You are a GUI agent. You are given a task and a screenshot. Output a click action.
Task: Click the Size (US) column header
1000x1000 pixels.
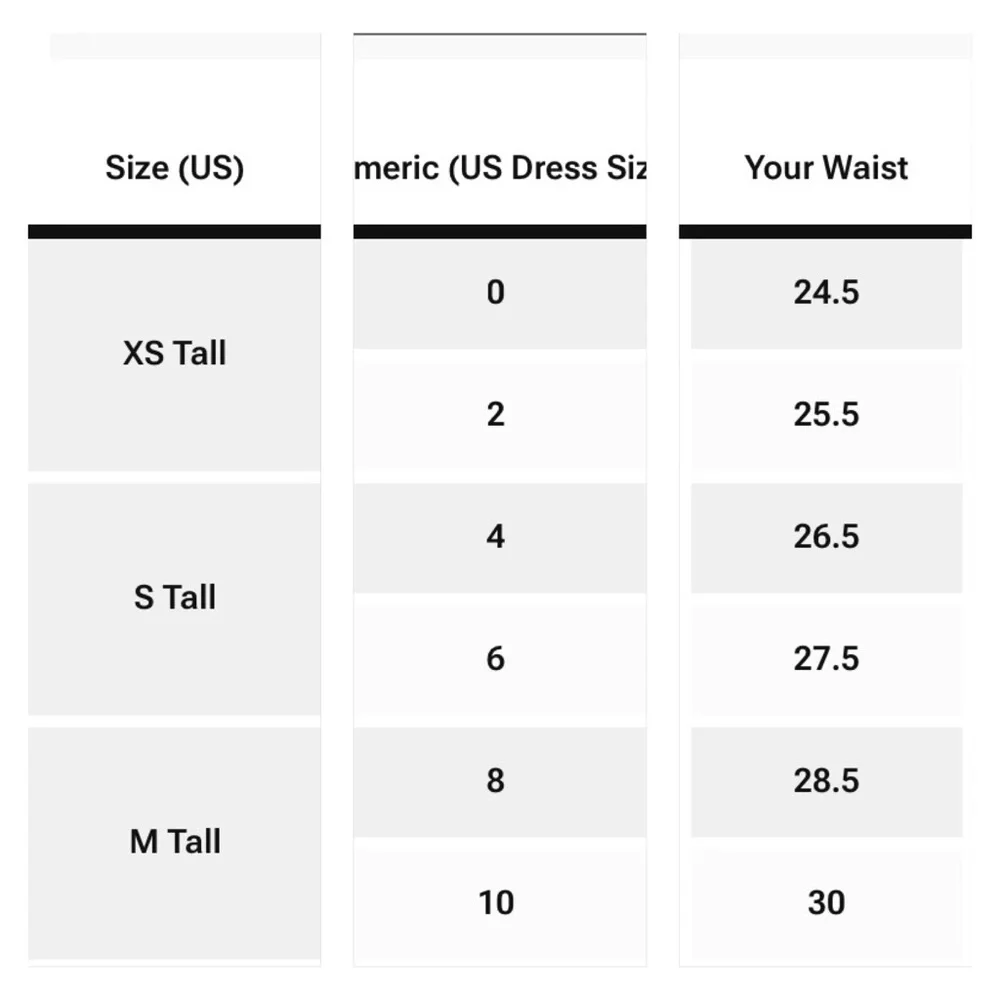click(x=174, y=168)
